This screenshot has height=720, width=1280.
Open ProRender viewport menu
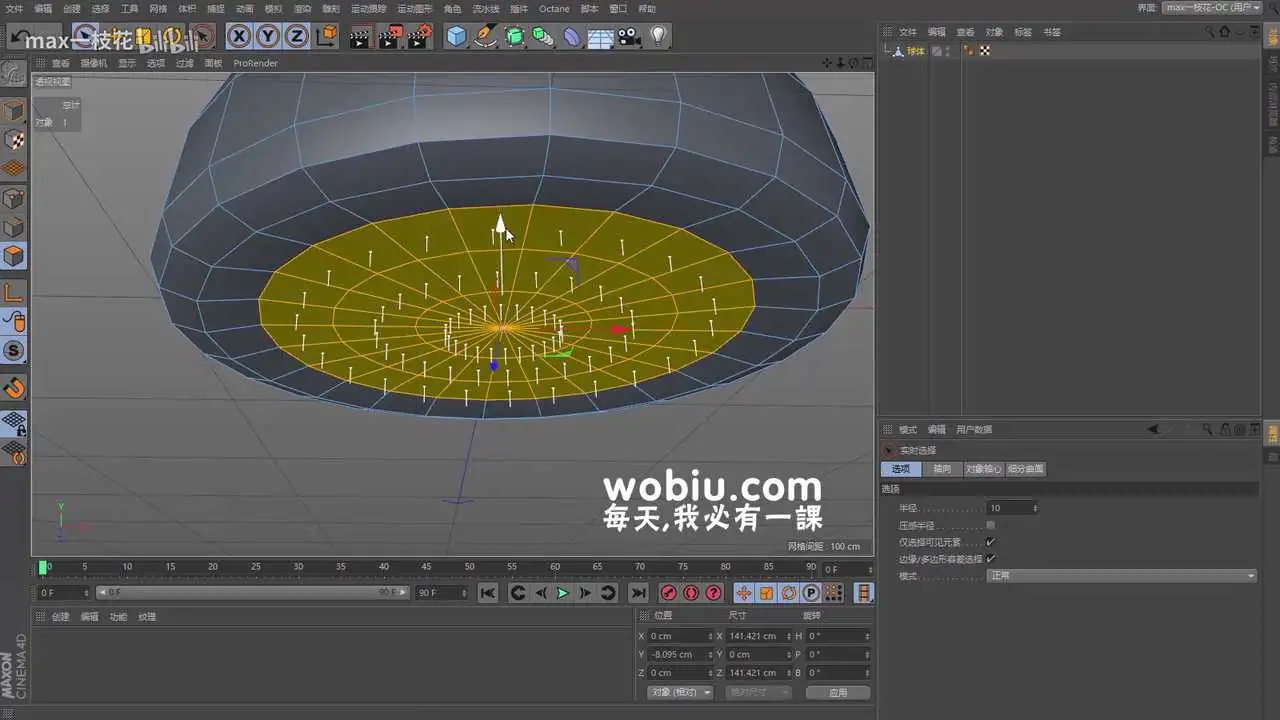coord(256,63)
